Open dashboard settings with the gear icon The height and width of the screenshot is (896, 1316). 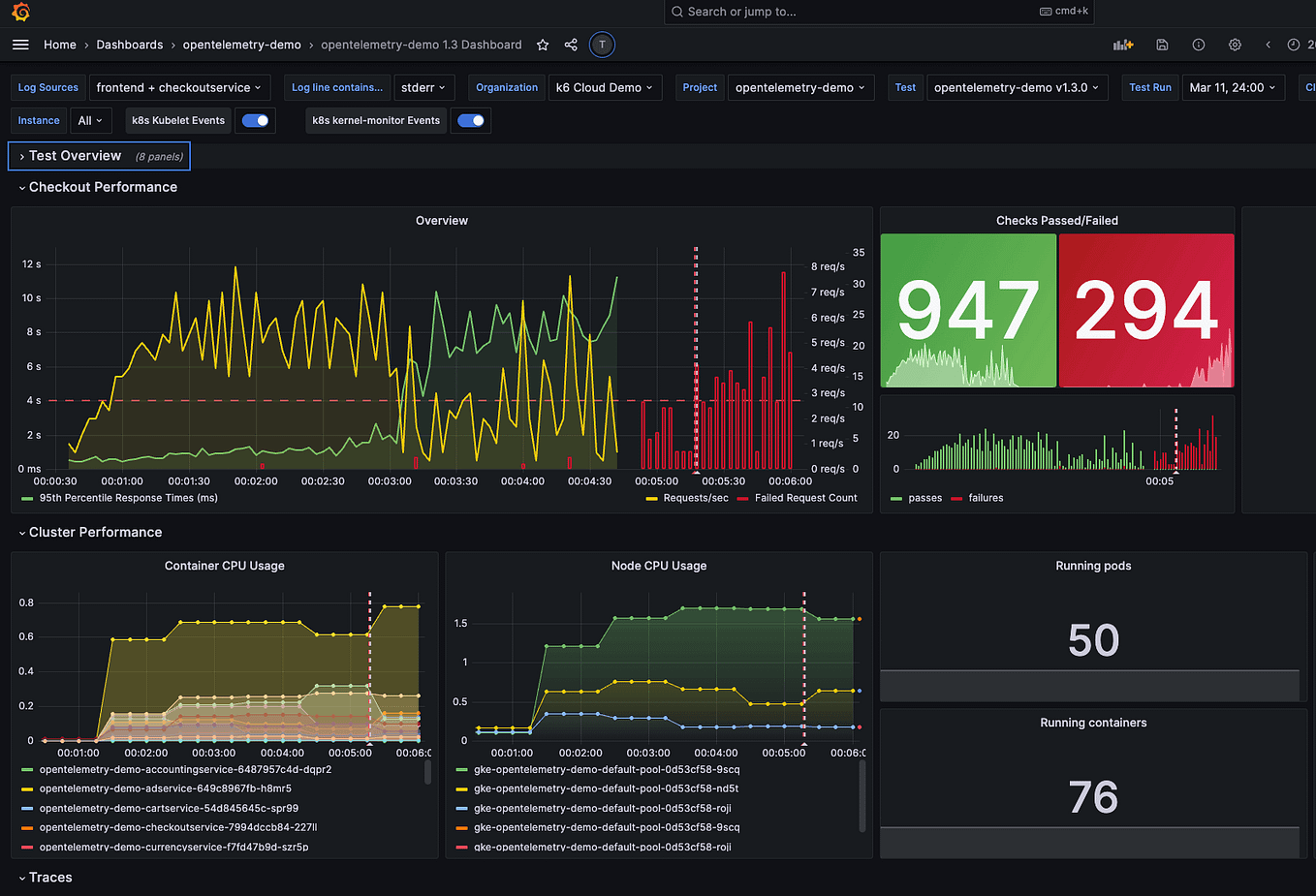point(1234,44)
